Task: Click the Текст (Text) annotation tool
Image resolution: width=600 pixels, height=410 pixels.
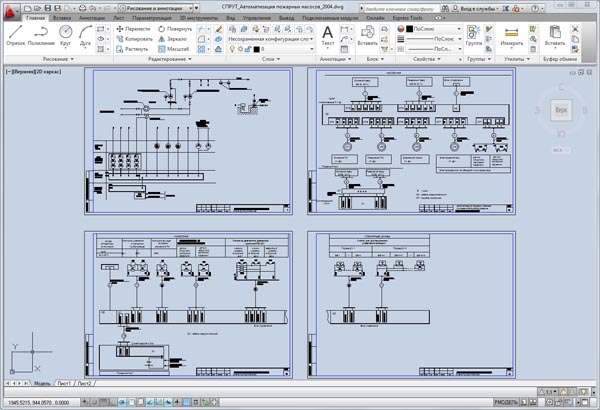Action: click(330, 35)
